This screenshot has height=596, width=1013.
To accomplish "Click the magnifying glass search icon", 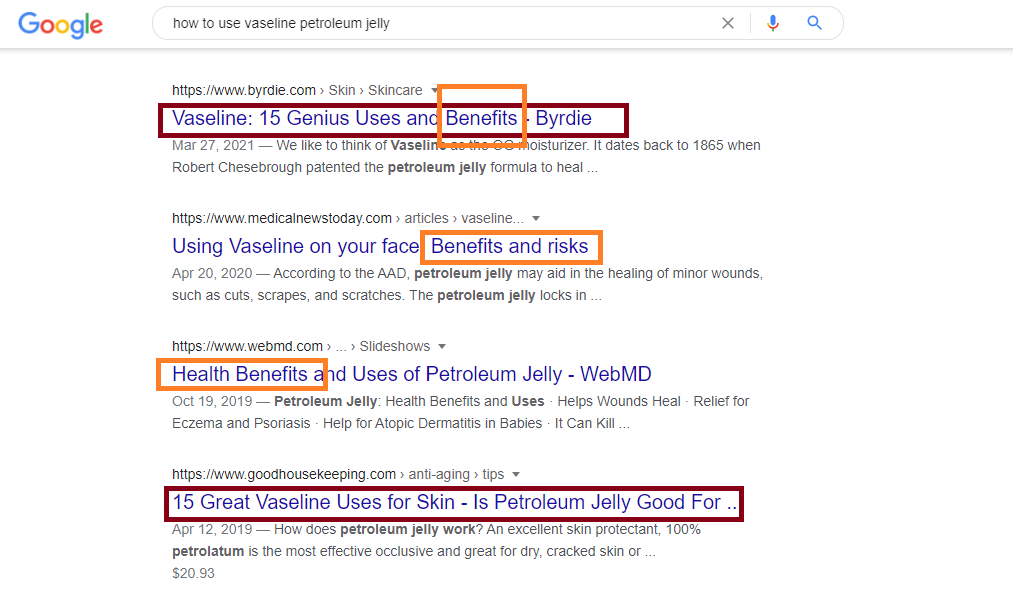I will [815, 23].
